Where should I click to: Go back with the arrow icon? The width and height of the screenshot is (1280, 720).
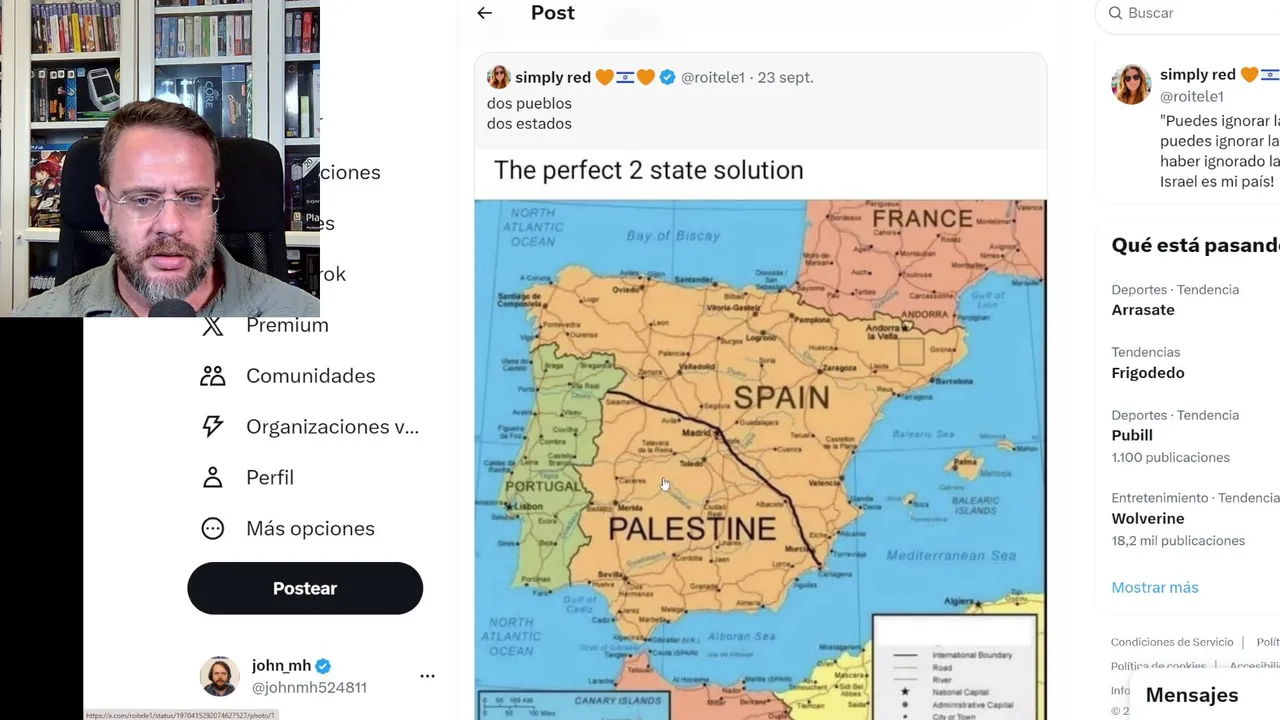tap(485, 13)
